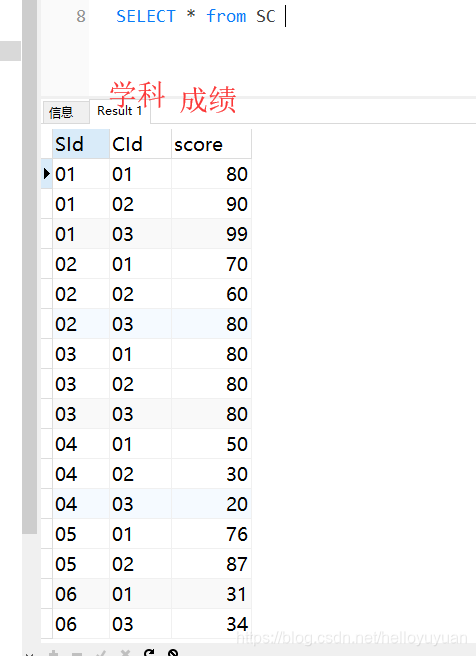Select the CId cell in the row scoring 30
This screenshot has height=656, width=476.
tap(140, 474)
